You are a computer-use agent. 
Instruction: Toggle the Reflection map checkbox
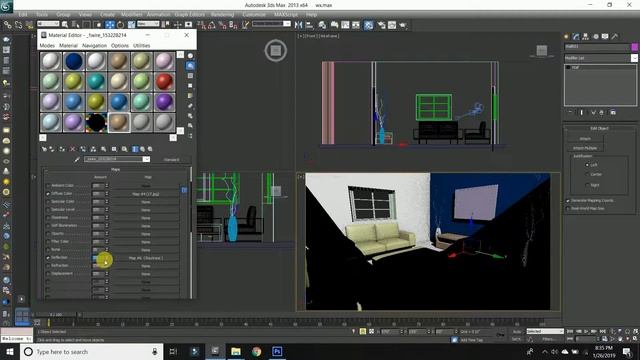click(x=48, y=258)
